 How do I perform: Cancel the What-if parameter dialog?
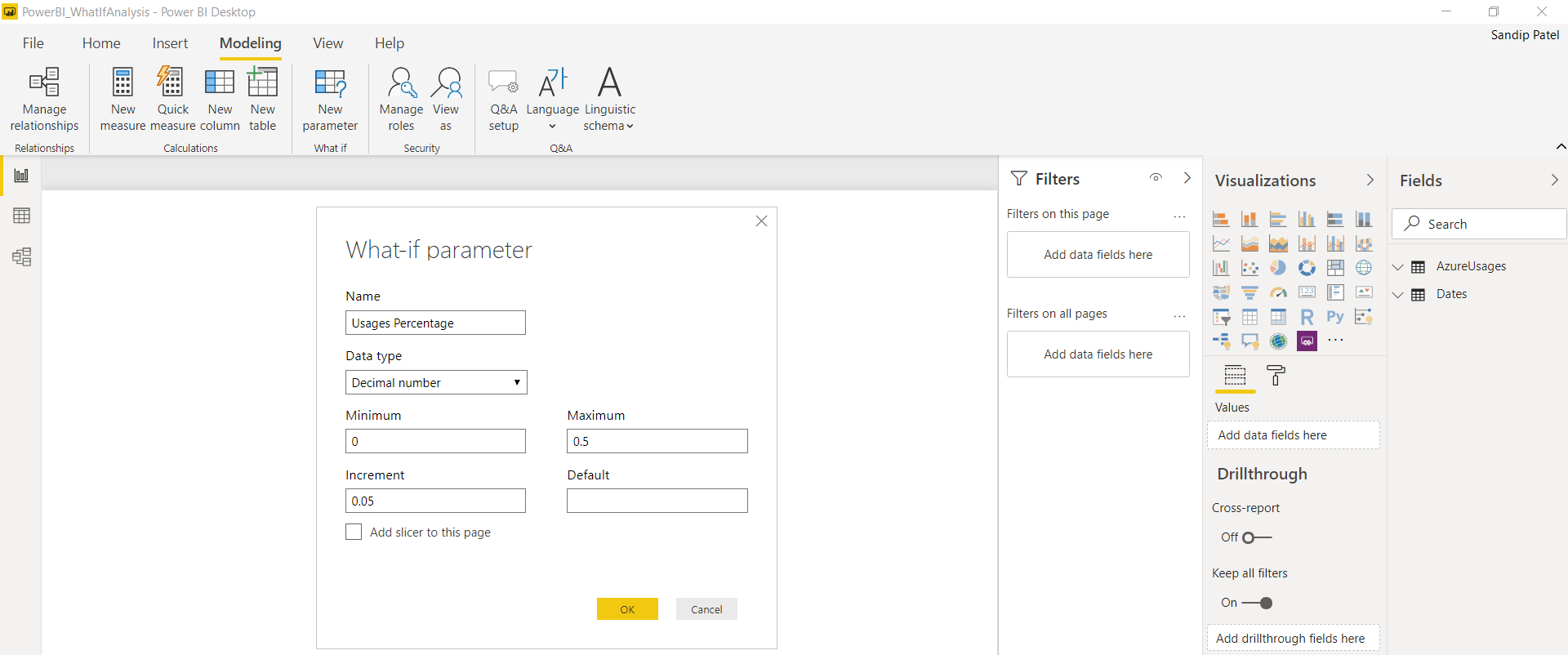point(706,609)
